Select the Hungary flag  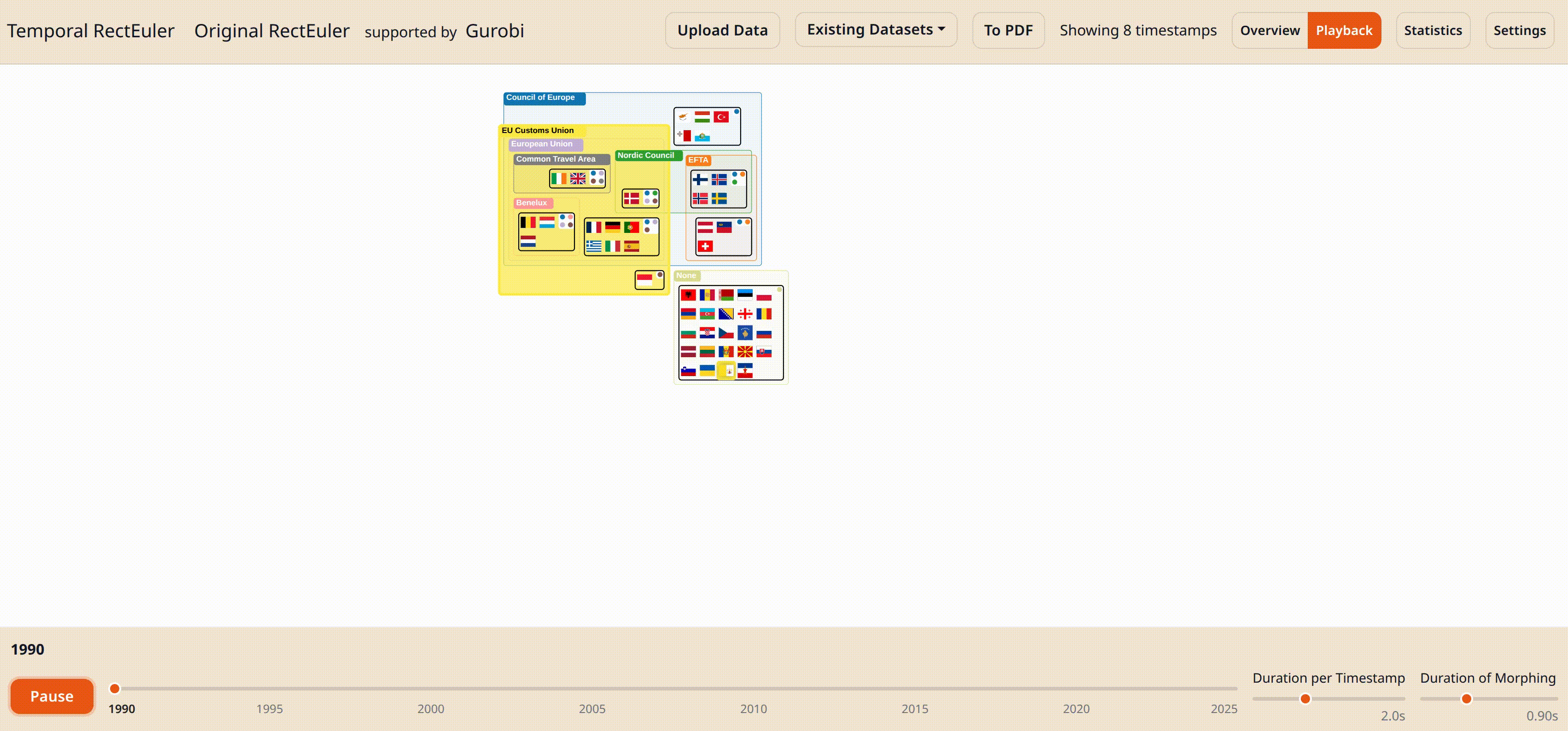[x=702, y=117]
